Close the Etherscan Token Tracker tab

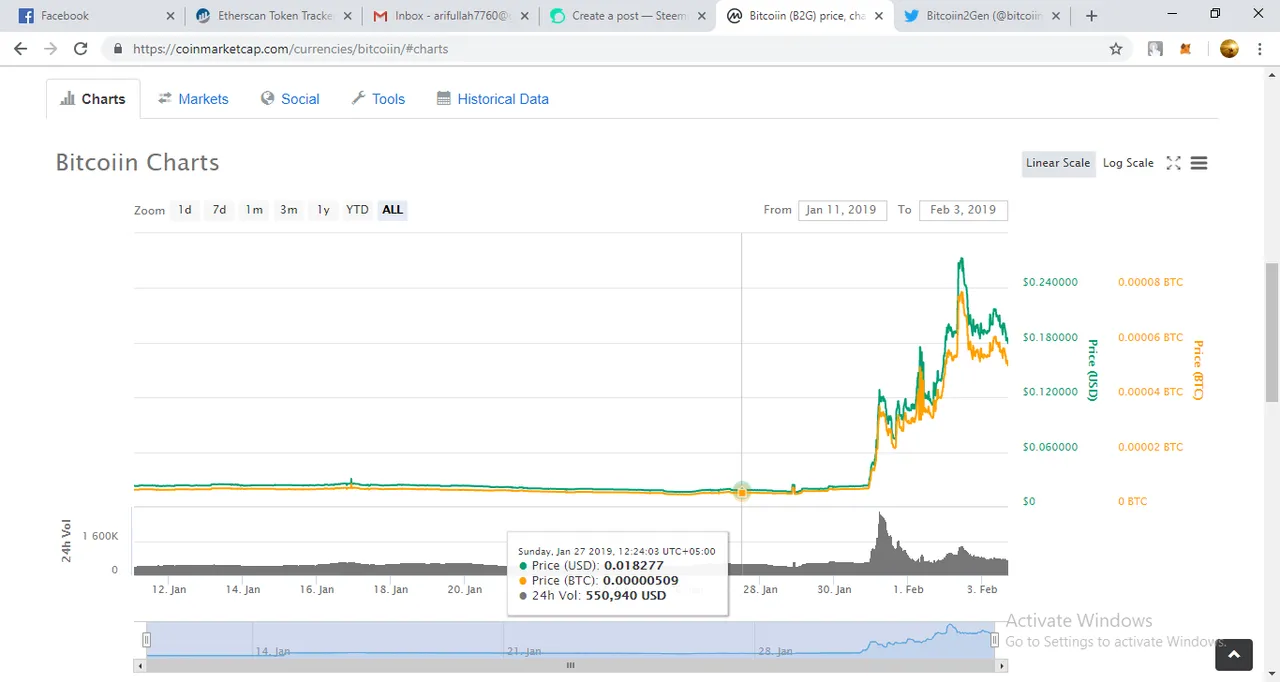(346, 16)
